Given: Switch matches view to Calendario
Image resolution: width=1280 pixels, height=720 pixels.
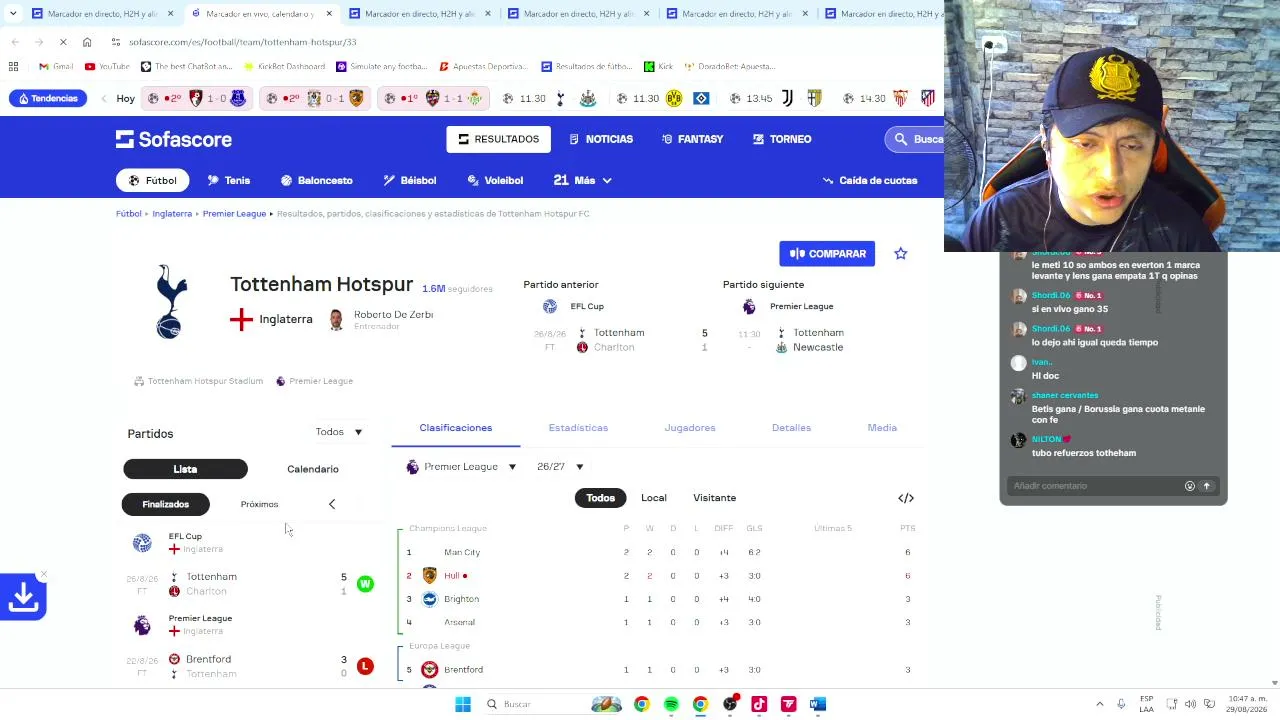Looking at the screenshot, I should tap(313, 469).
